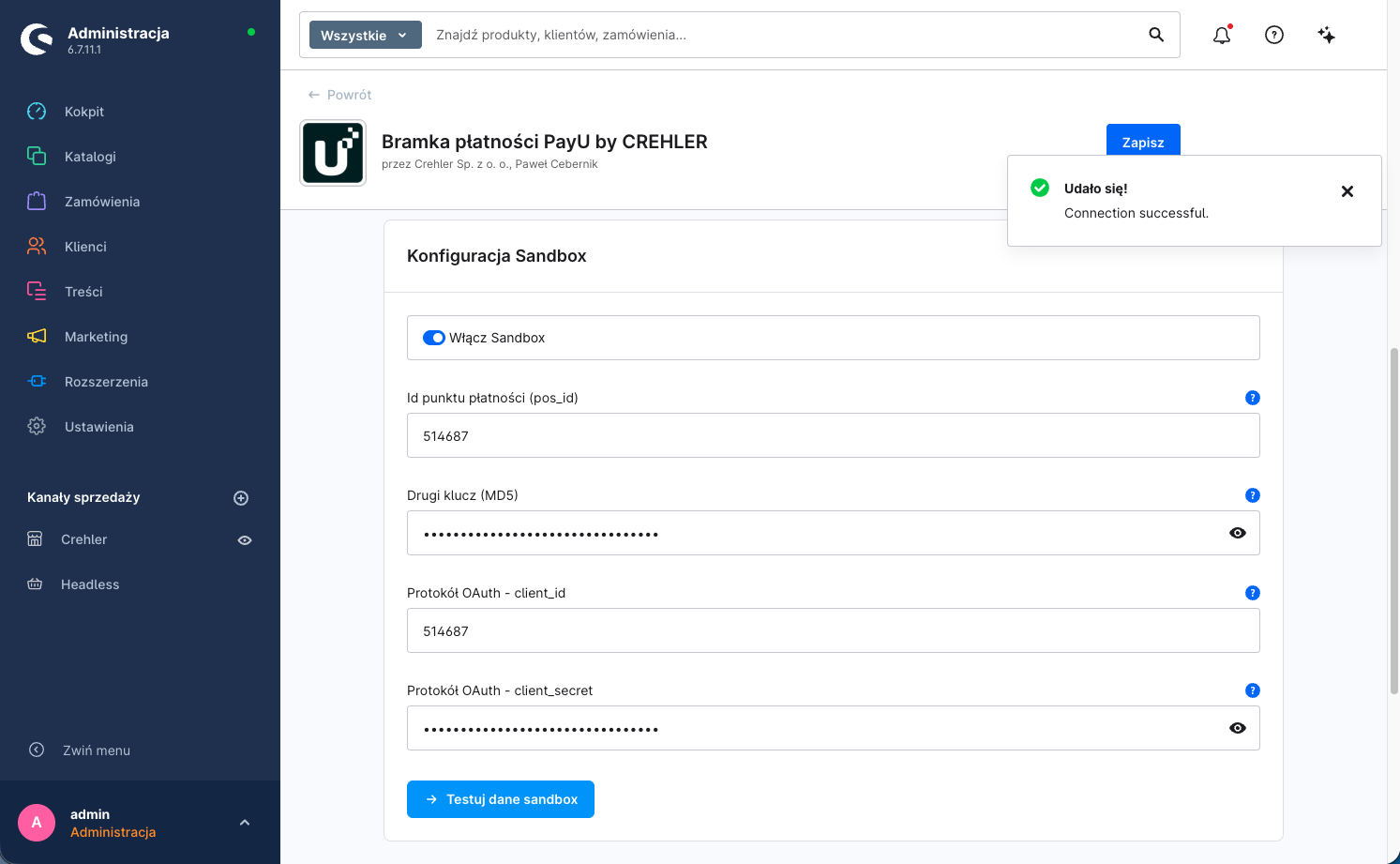Click the author text przez Crehler

[x=489, y=164]
